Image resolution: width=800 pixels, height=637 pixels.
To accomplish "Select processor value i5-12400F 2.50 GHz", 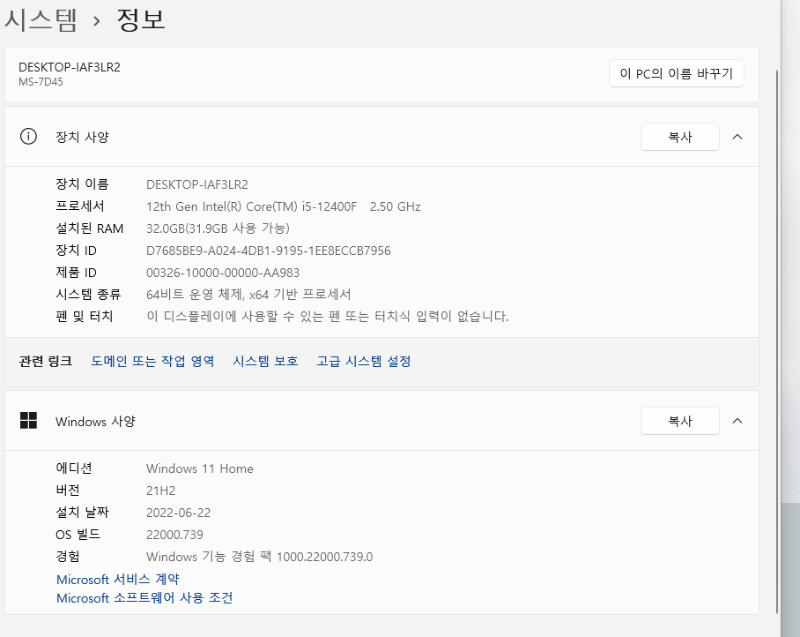I will click(x=283, y=207).
